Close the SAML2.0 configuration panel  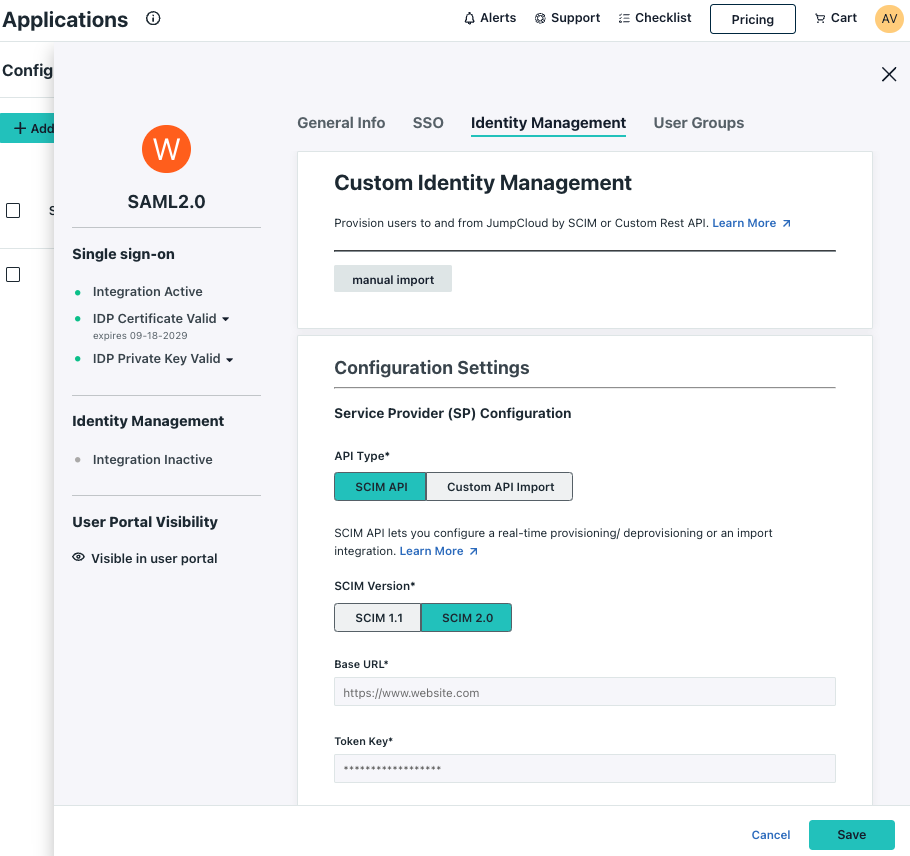889,74
